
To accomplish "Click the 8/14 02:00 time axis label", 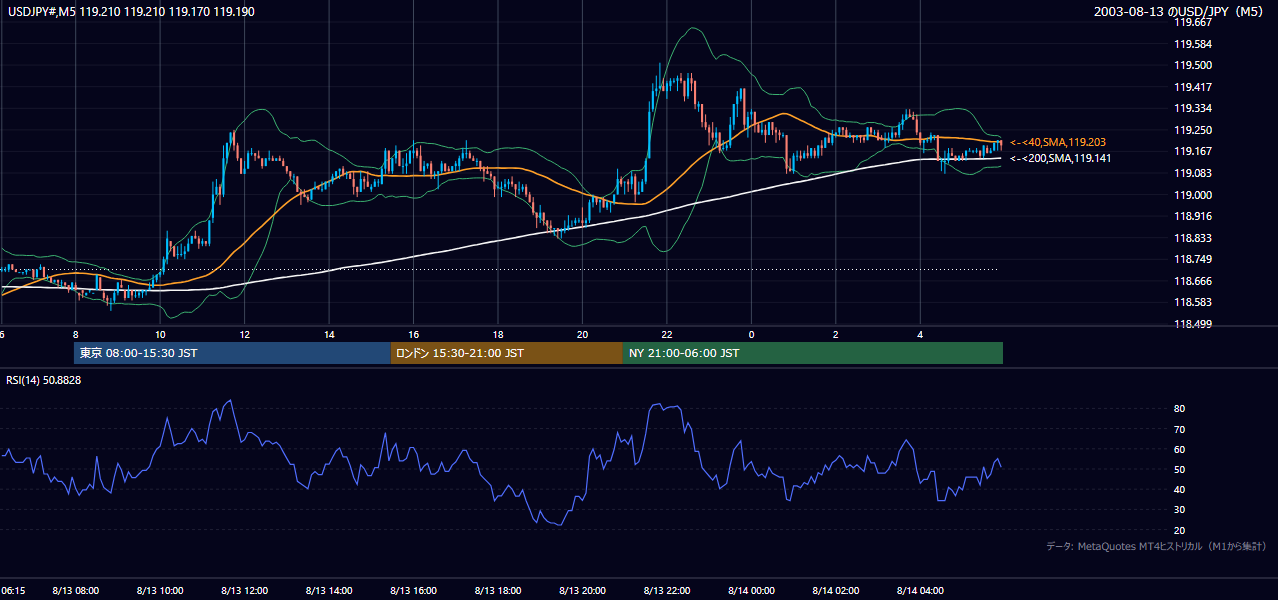I will tap(836, 591).
